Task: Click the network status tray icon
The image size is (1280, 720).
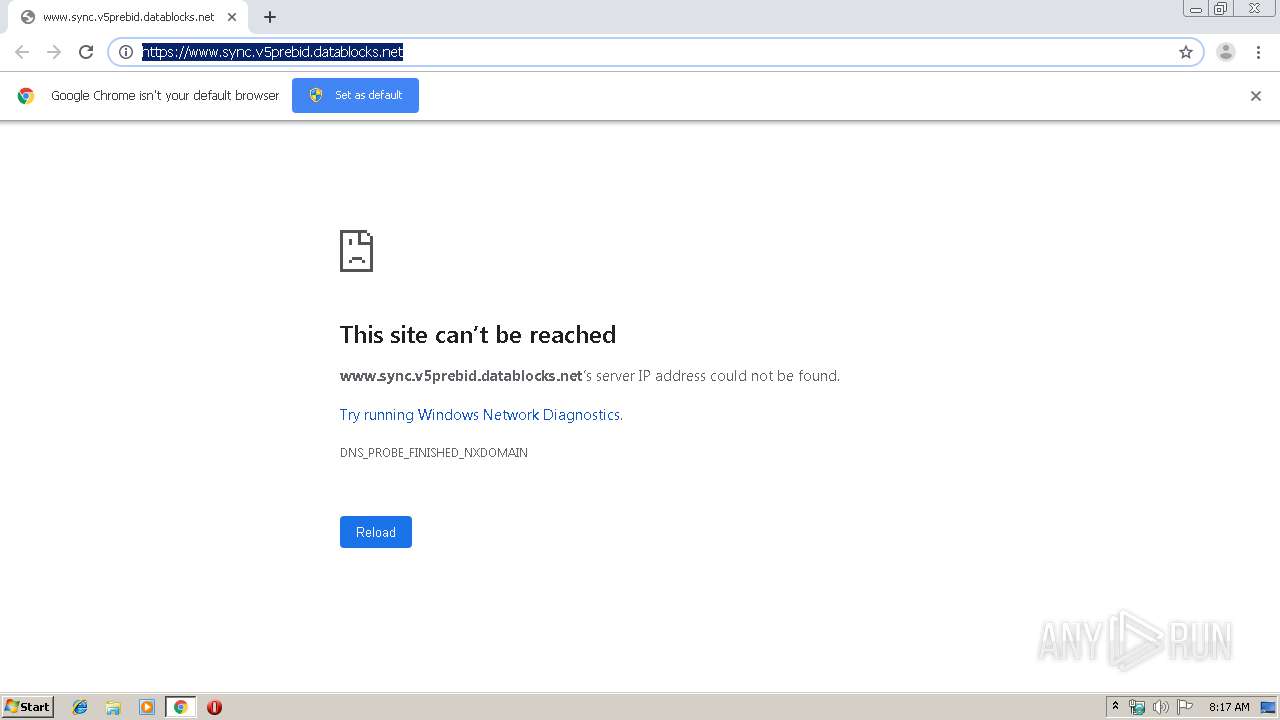Action: pyautogui.click(x=1137, y=707)
